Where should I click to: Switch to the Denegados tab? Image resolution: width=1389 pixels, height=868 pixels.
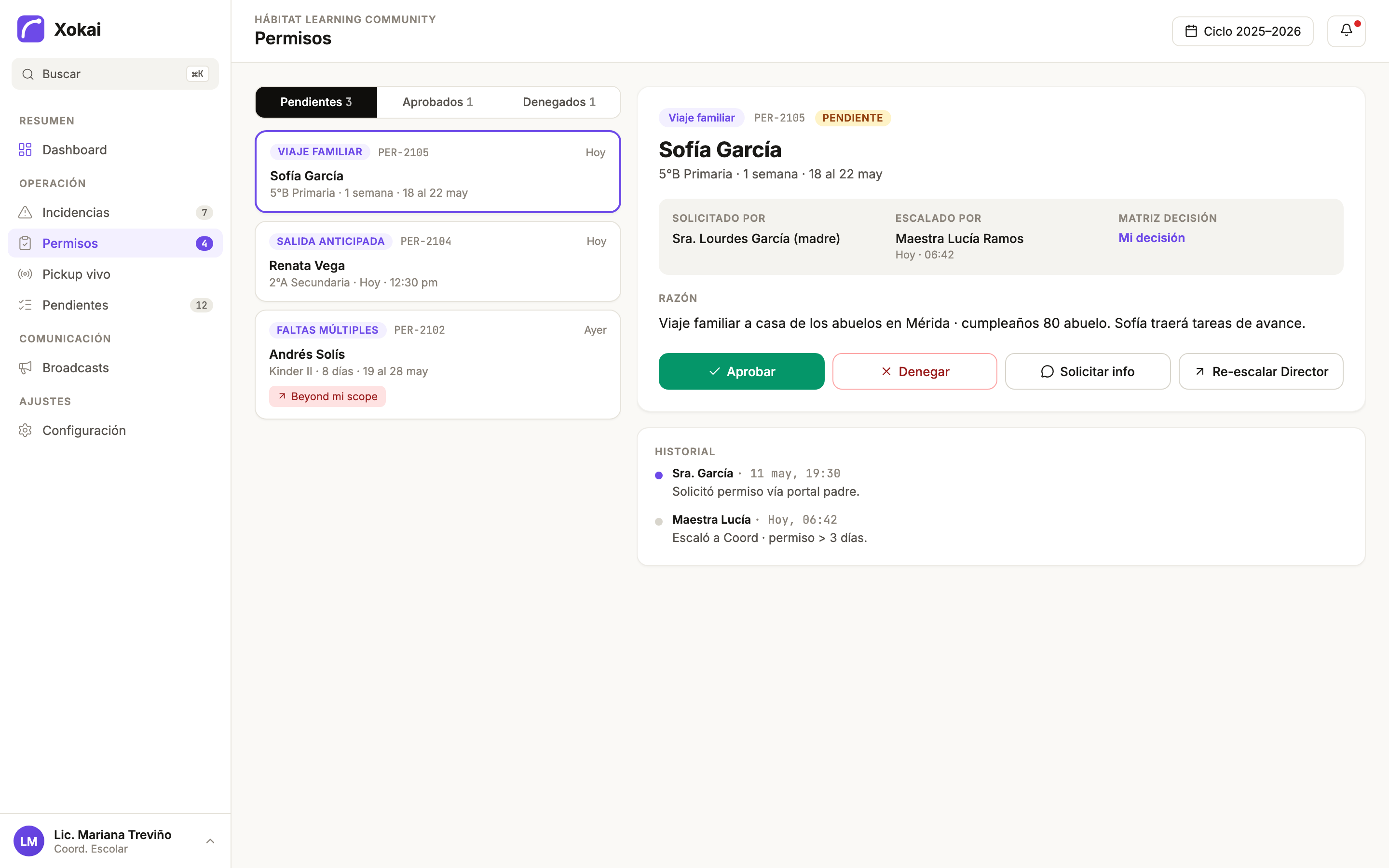(559, 102)
